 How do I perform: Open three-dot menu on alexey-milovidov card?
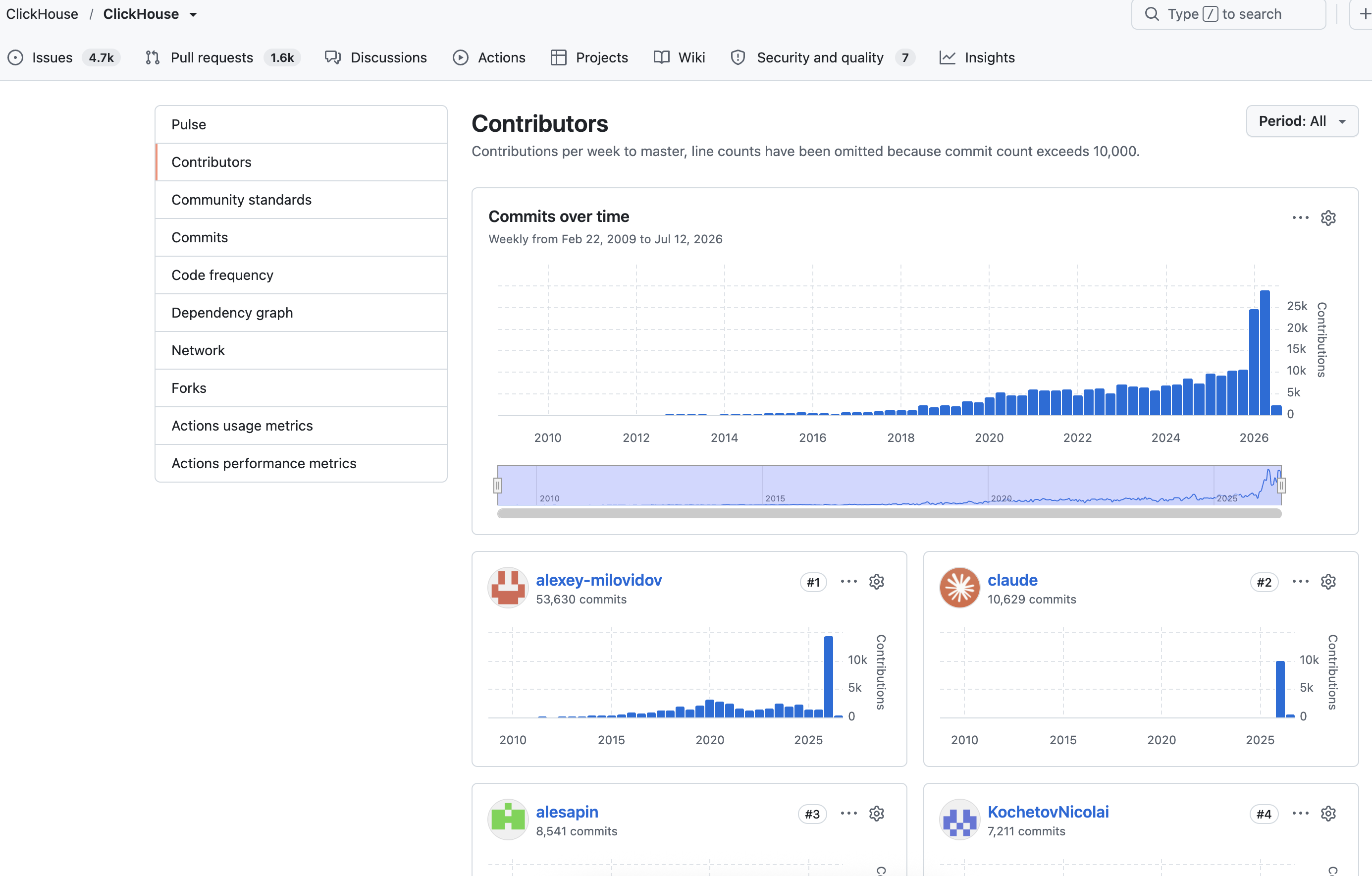[x=848, y=581]
